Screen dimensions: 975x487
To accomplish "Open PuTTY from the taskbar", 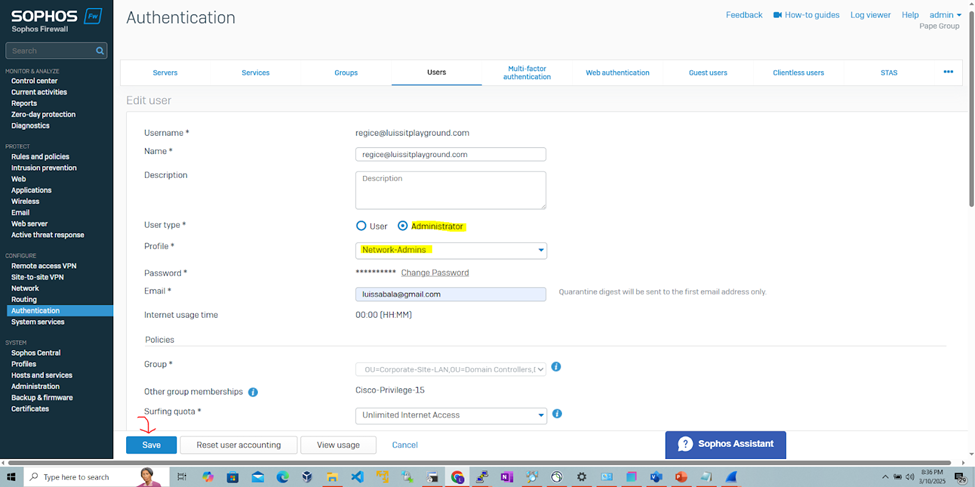I will [482, 477].
